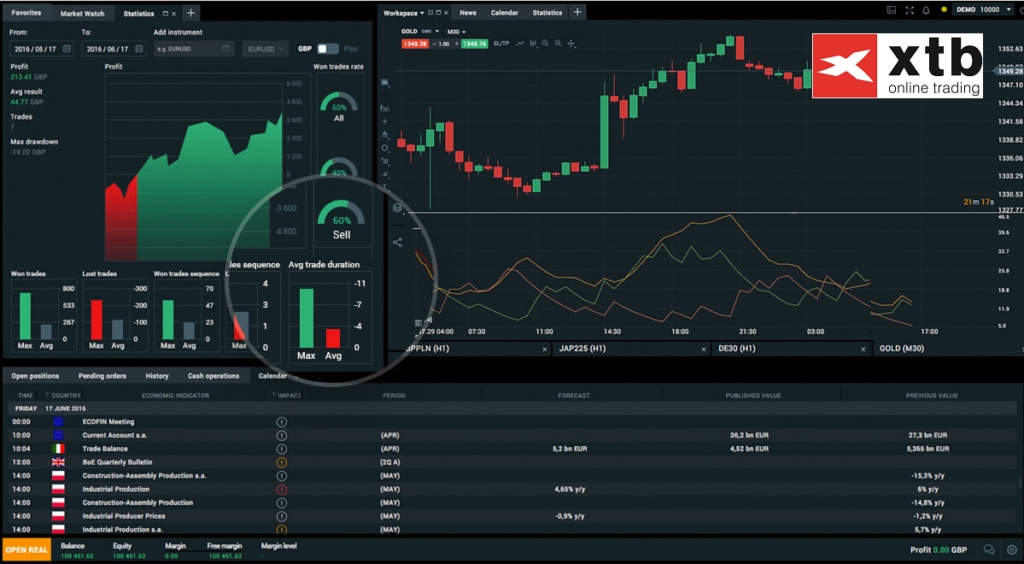
Task: Click the folder icon in Add instrument field
Action: click(x=225, y=49)
